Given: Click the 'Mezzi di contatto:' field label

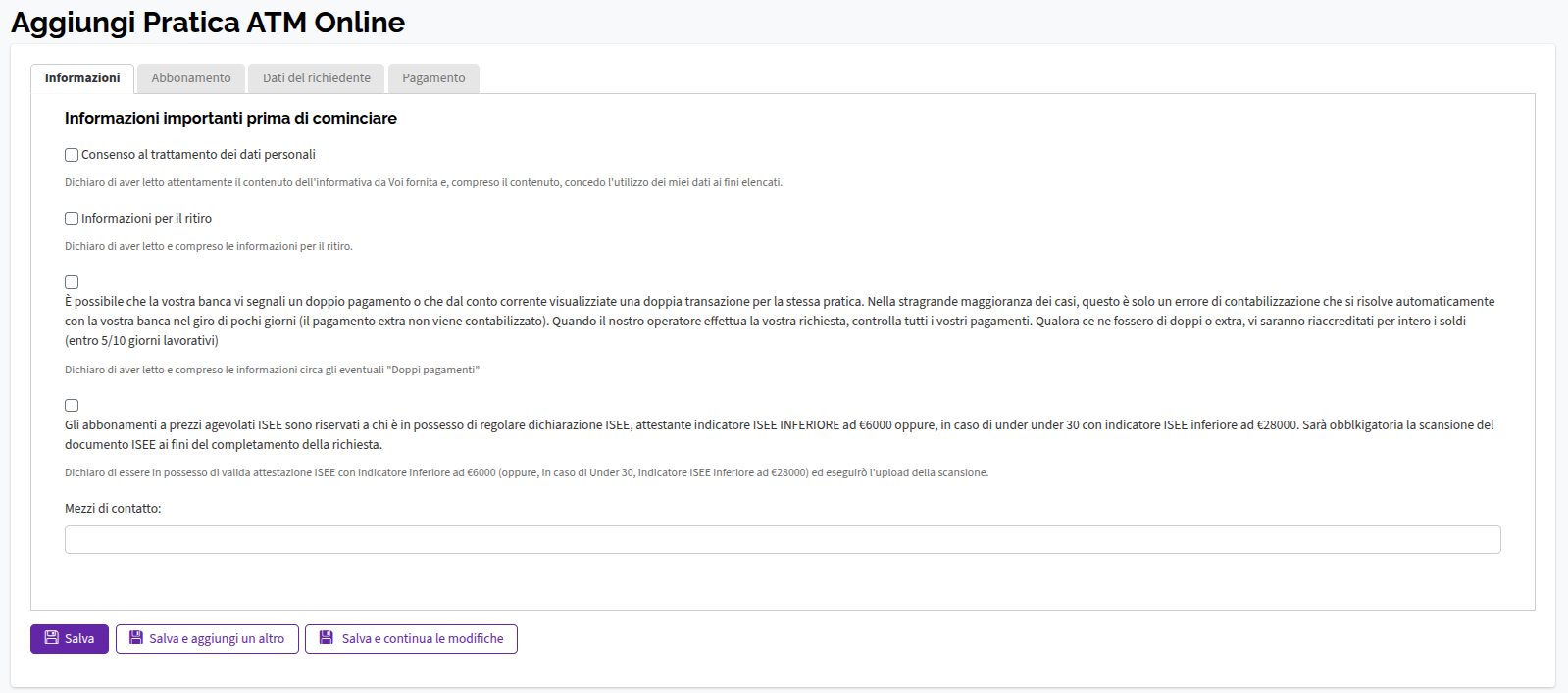Looking at the screenshot, I should (113, 509).
